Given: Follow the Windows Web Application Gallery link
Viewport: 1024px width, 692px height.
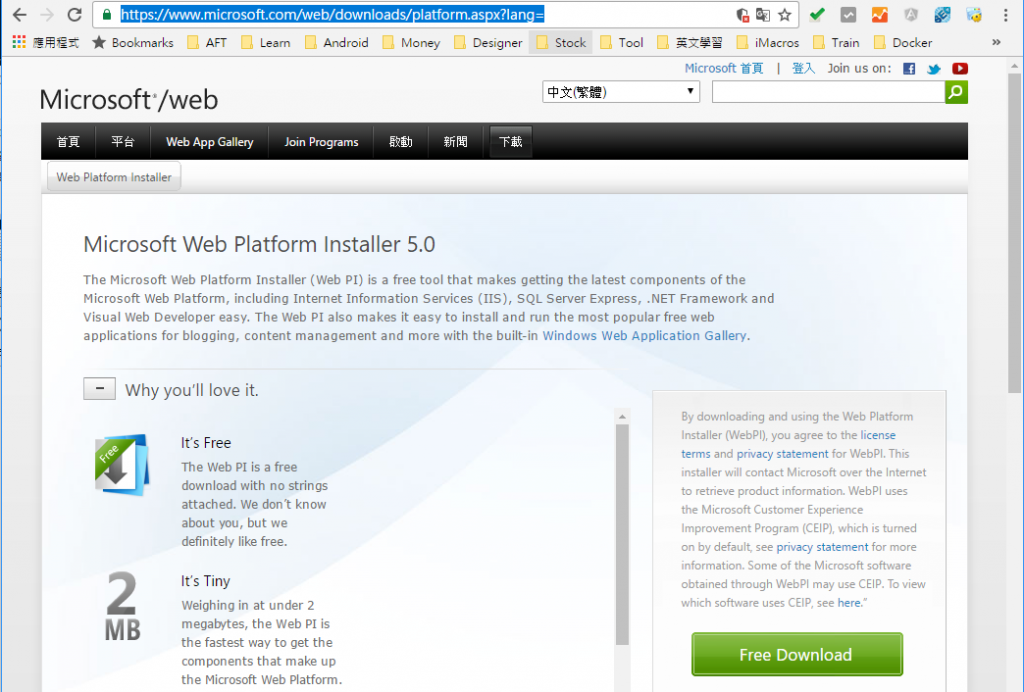Looking at the screenshot, I should (x=645, y=336).
